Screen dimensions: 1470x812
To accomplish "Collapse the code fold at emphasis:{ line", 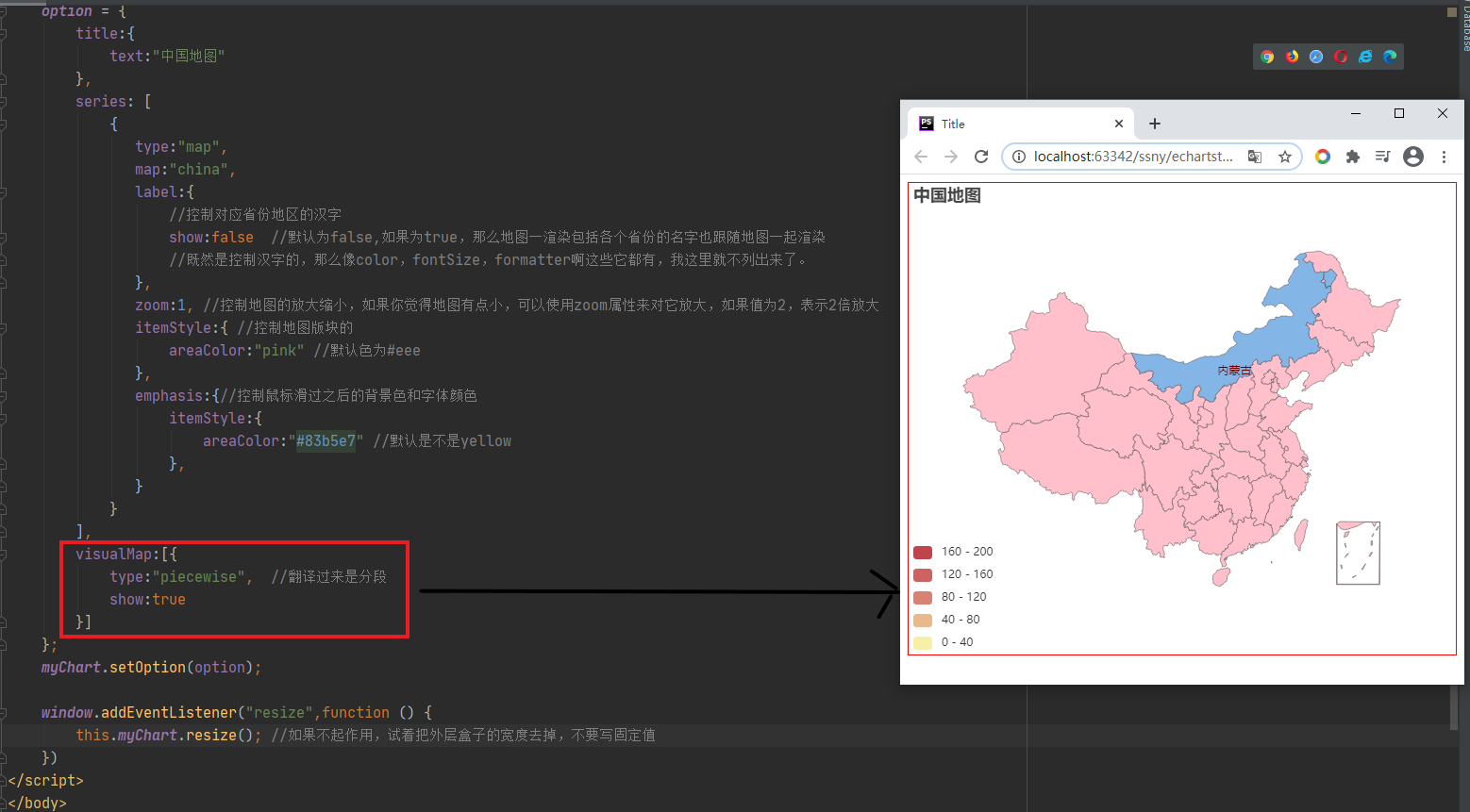I will 3,395.
